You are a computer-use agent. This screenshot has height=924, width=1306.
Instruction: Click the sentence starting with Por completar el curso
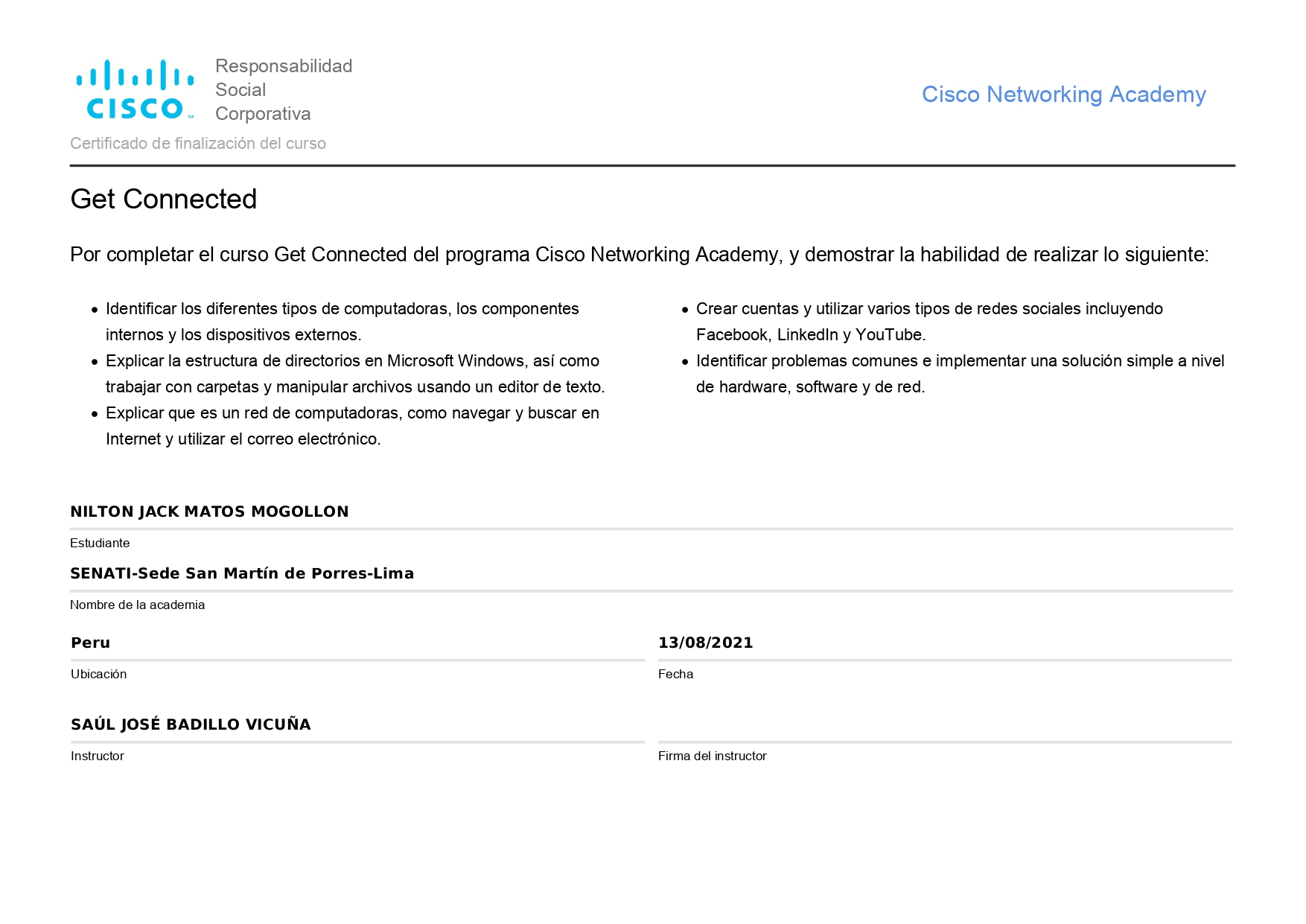pyautogui.click(x=639, y=255)
